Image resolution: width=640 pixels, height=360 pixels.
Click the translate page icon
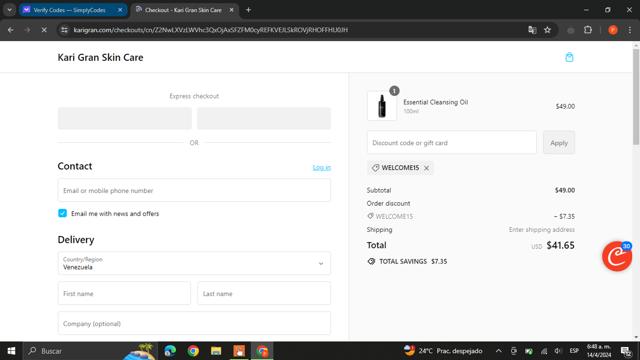pos(532,30)
